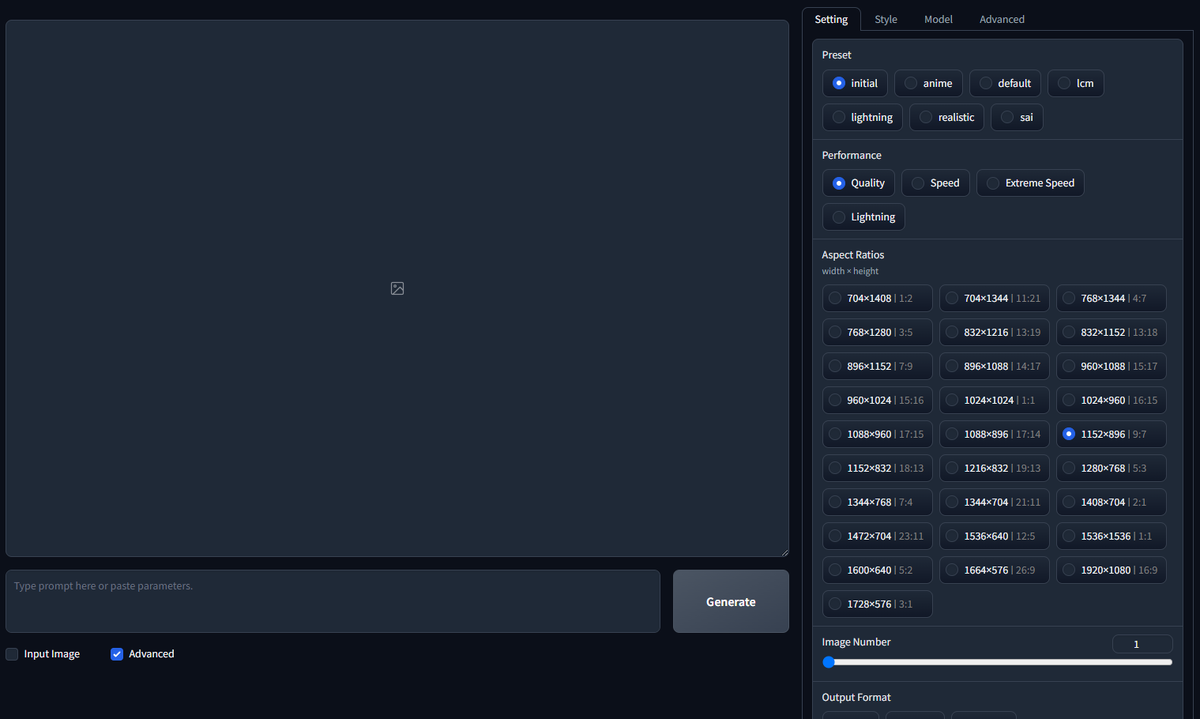The image size is (1200, 719).
Task: Select square 1536×1536 1:1 ratio
Action: 1111,536
